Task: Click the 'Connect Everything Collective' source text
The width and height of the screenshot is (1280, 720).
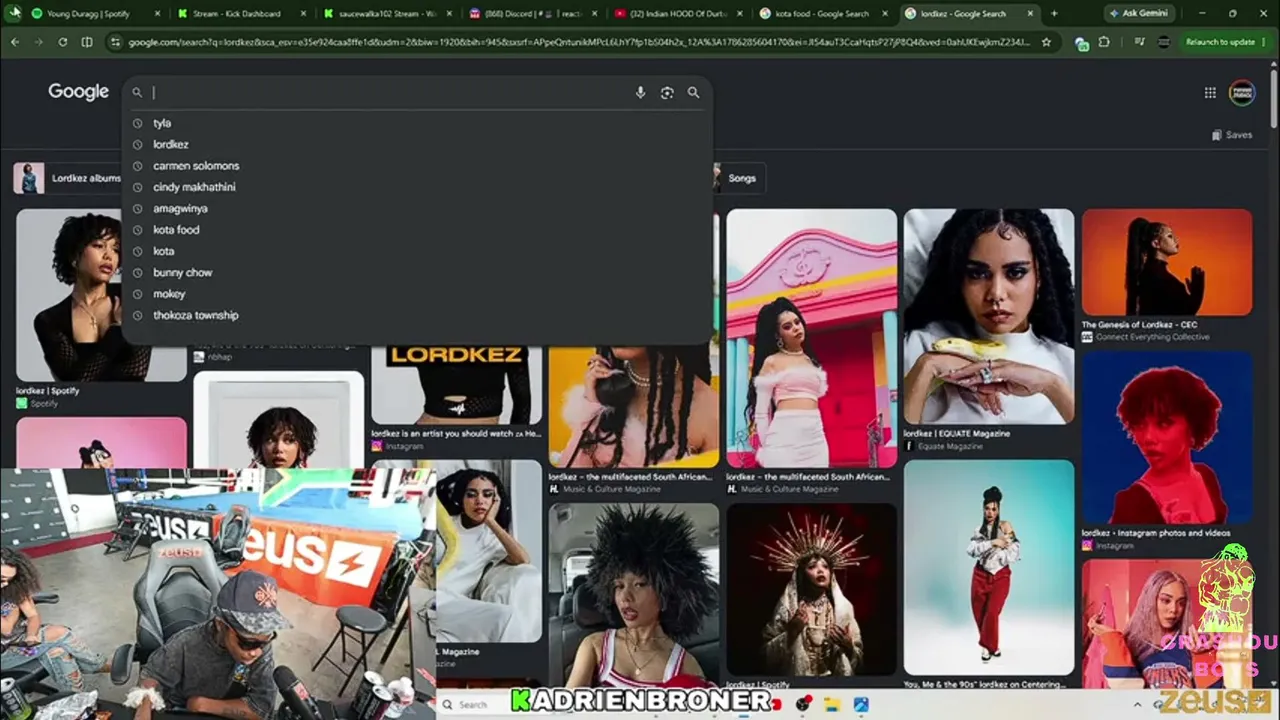Action: 1152,337
